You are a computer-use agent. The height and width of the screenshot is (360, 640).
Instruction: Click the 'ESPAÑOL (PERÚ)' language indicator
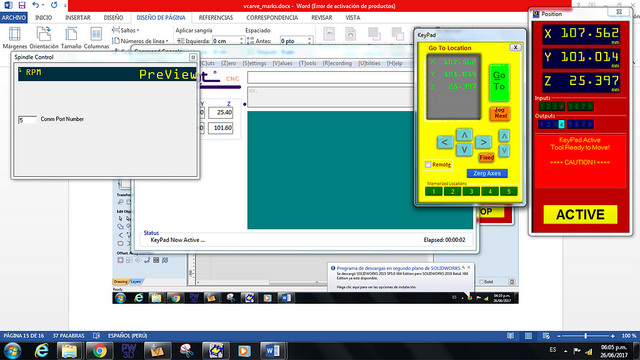tap(127, 336)
